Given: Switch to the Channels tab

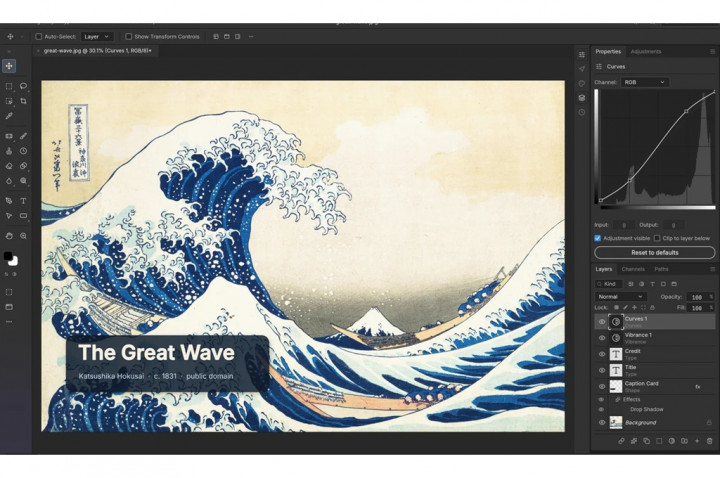Looking at the screenshot, I should coord(633,269).
